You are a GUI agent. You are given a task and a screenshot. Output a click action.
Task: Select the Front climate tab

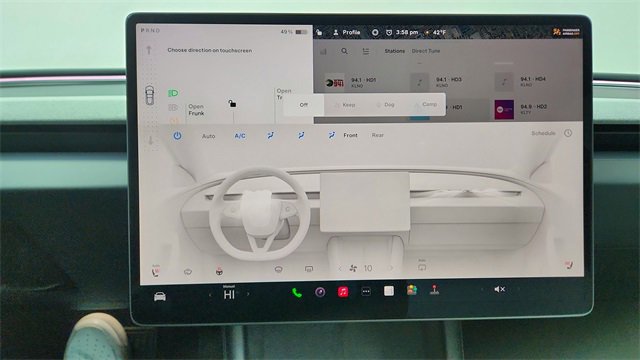[350, 135]
